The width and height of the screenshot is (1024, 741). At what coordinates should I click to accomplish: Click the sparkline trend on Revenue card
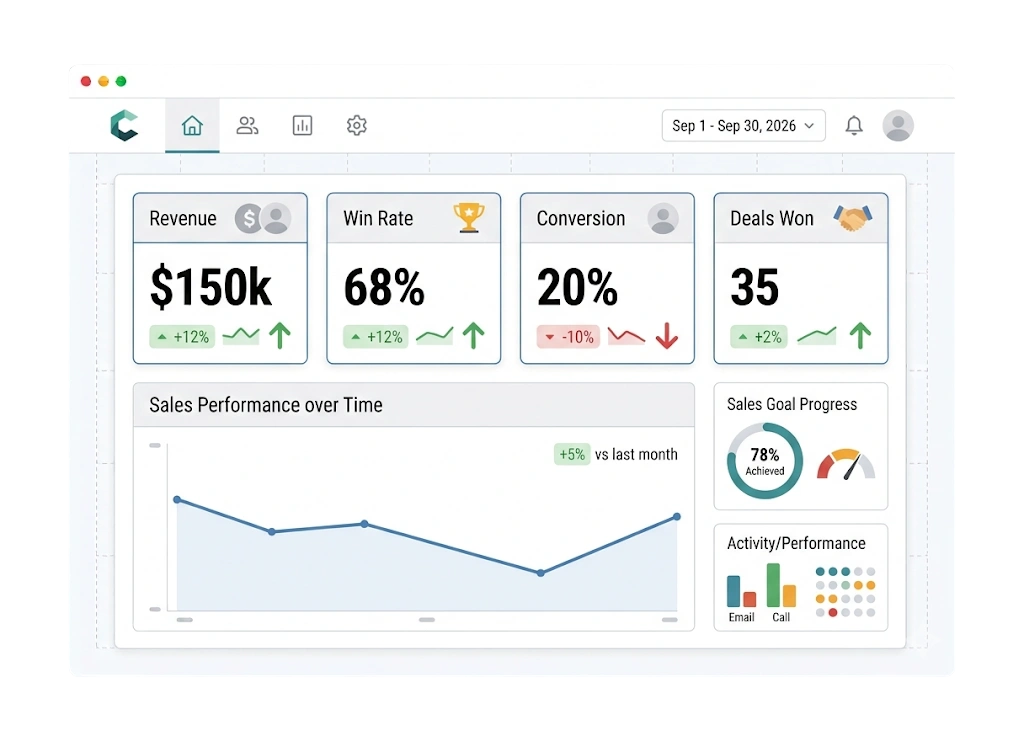pos(241,336)
